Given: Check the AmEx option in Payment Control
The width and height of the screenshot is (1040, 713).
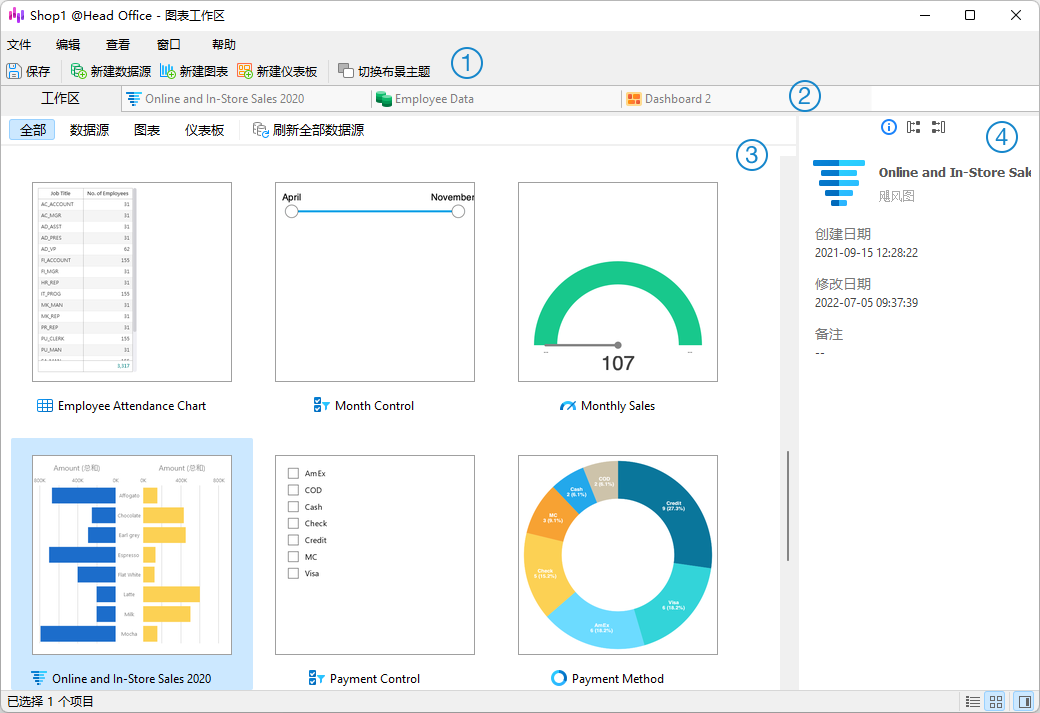Looking at the screenshot, I should (294, 473).
